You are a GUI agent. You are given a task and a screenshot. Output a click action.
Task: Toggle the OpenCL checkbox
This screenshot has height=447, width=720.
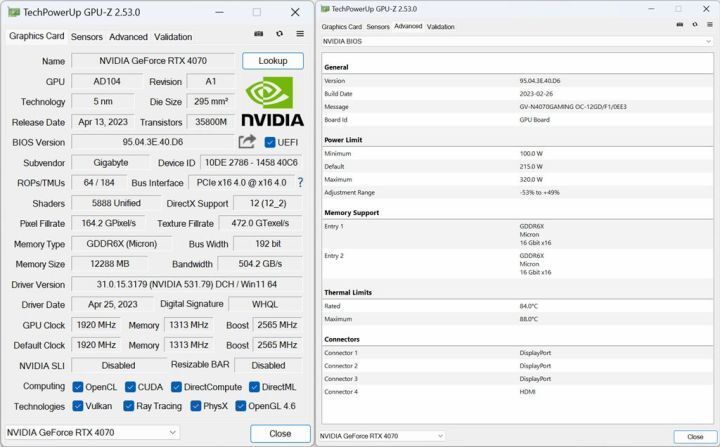78,387
